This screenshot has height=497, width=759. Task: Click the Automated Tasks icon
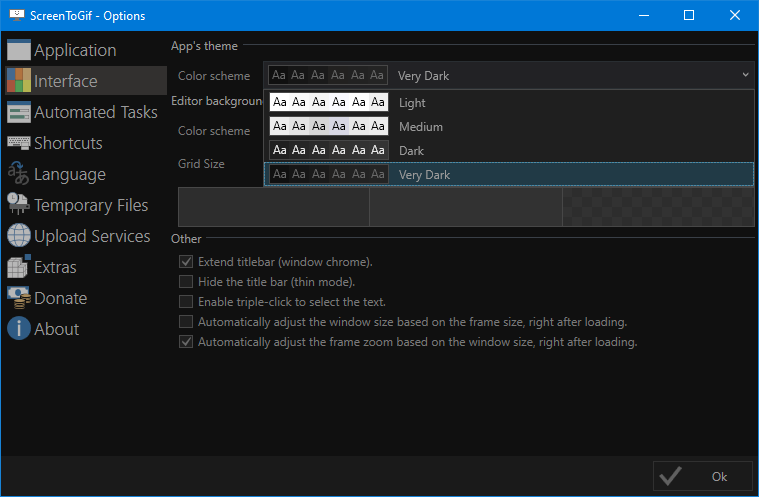pyautogui.click(x=19, y=112)
